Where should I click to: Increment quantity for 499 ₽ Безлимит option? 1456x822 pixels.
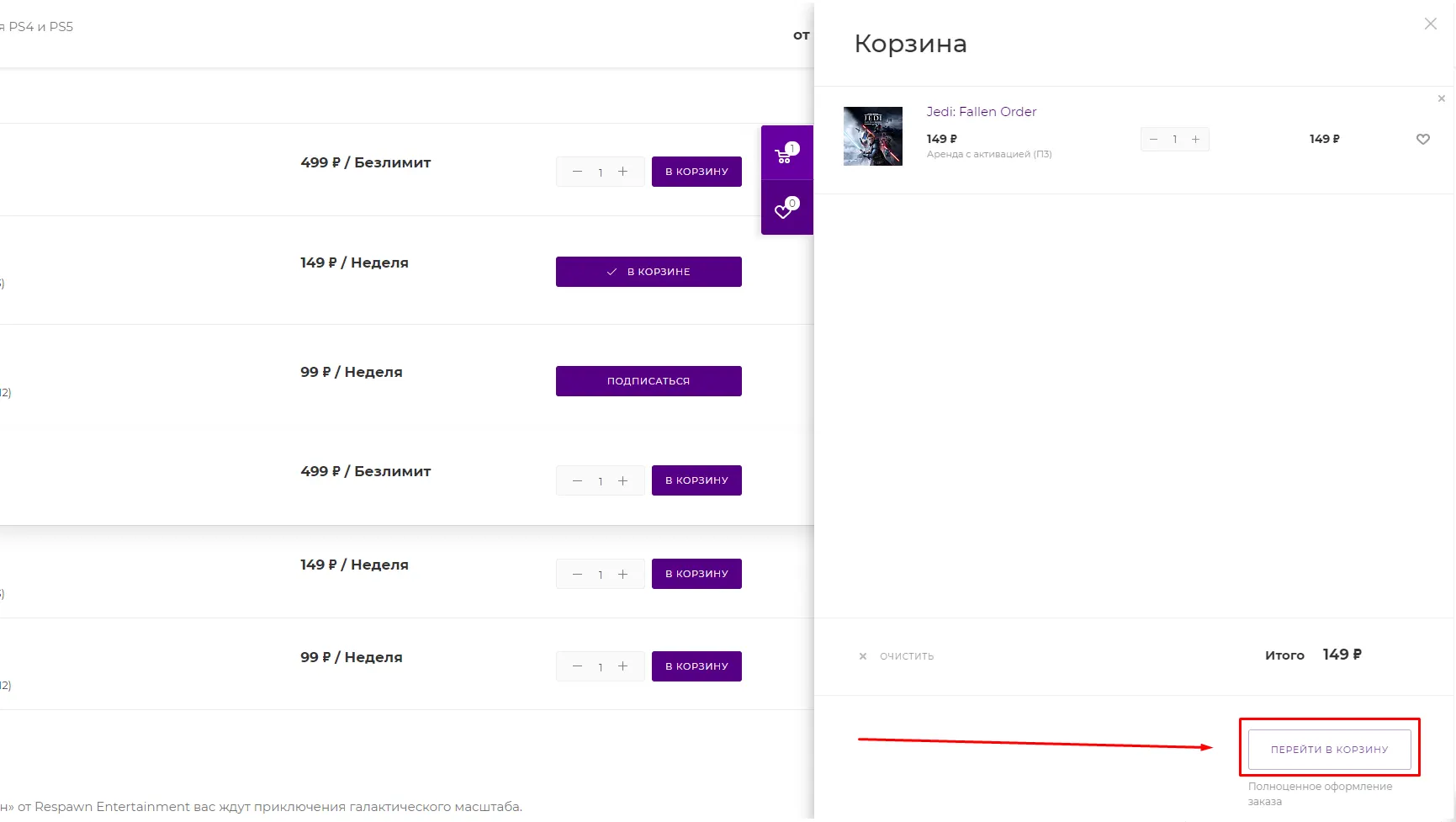(x=623, y=172)
